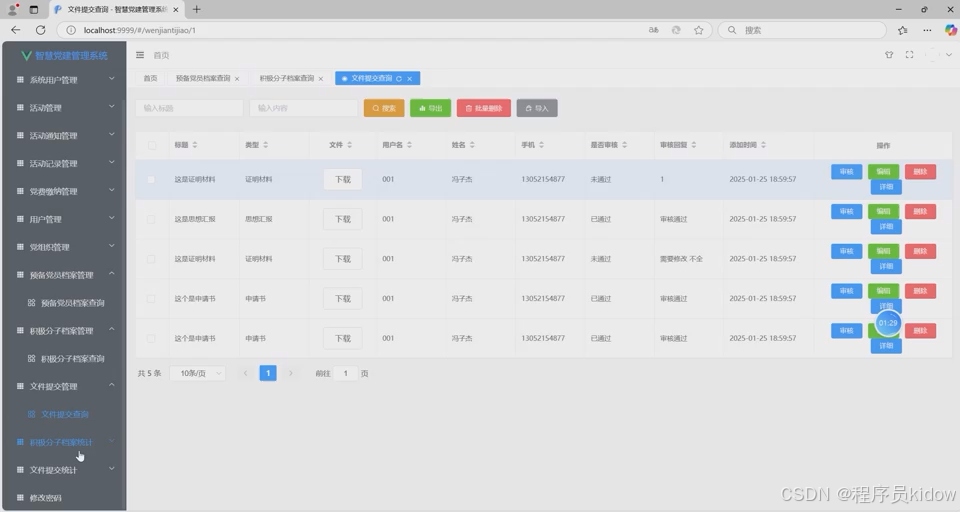
Task: Go to next page with pagination right arrow
Action: pyautogui.click(x=291, y=373)
